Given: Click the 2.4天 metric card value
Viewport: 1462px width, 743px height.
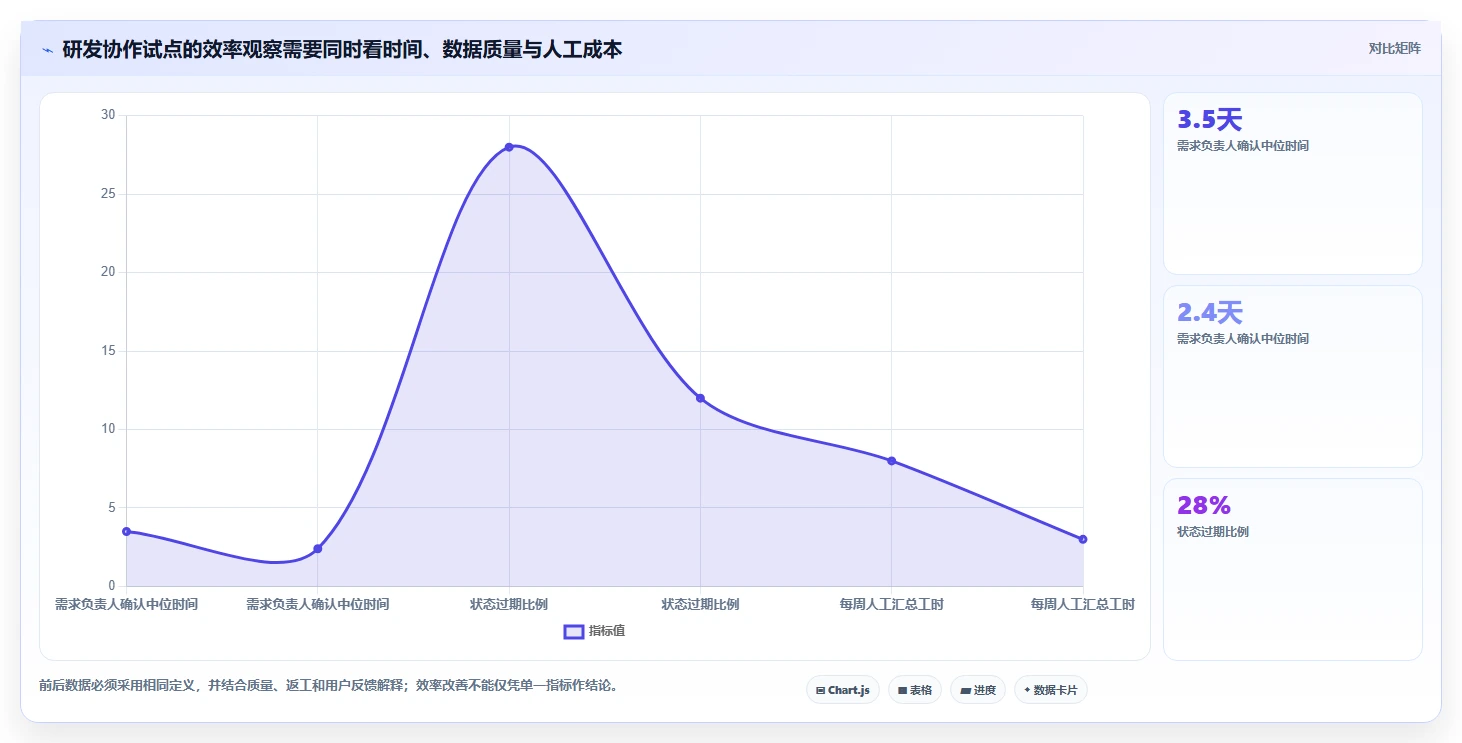Looking at the screenshot, I should pos(1209,313).
